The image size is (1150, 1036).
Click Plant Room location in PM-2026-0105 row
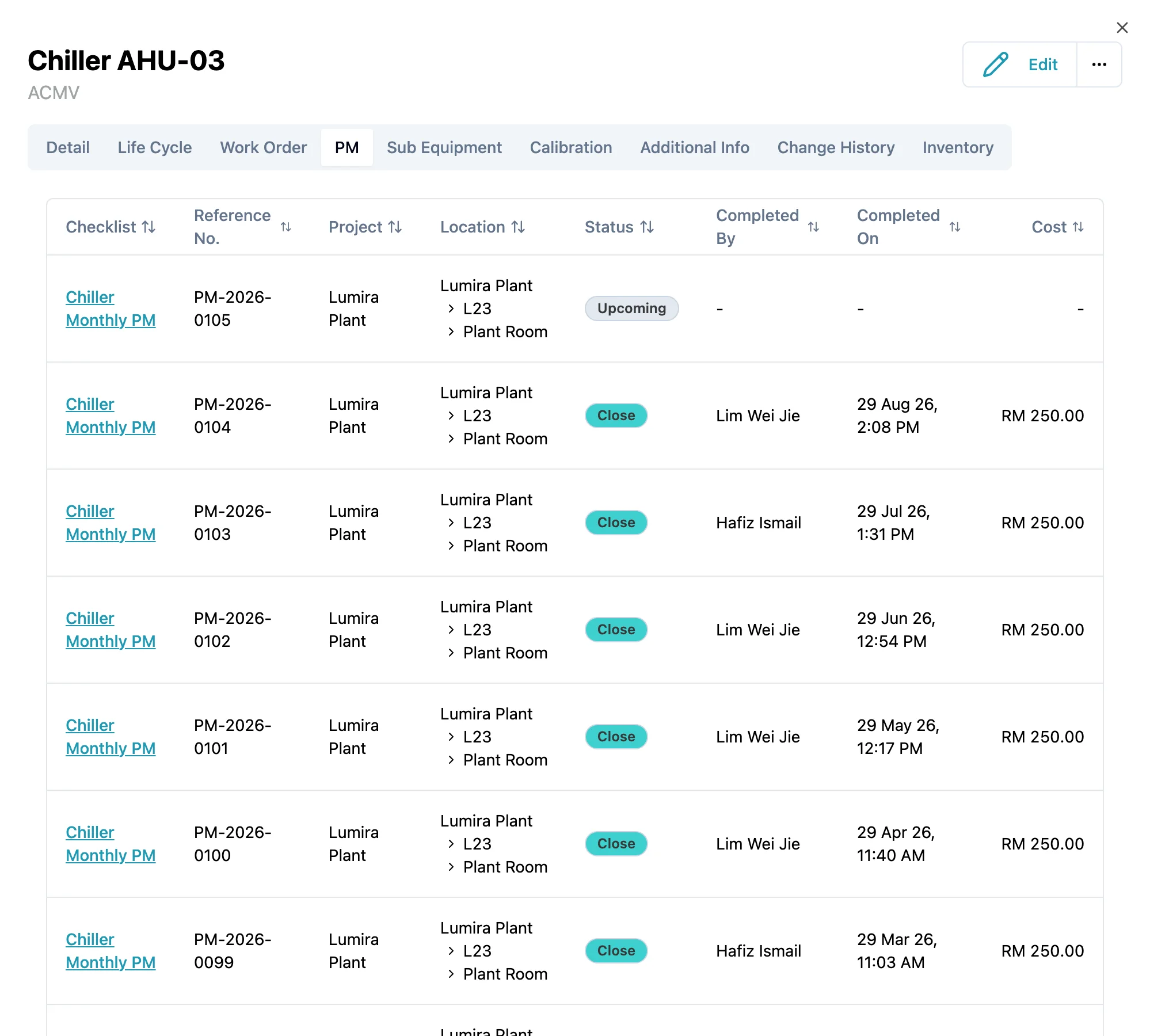(x=505, y=332)
